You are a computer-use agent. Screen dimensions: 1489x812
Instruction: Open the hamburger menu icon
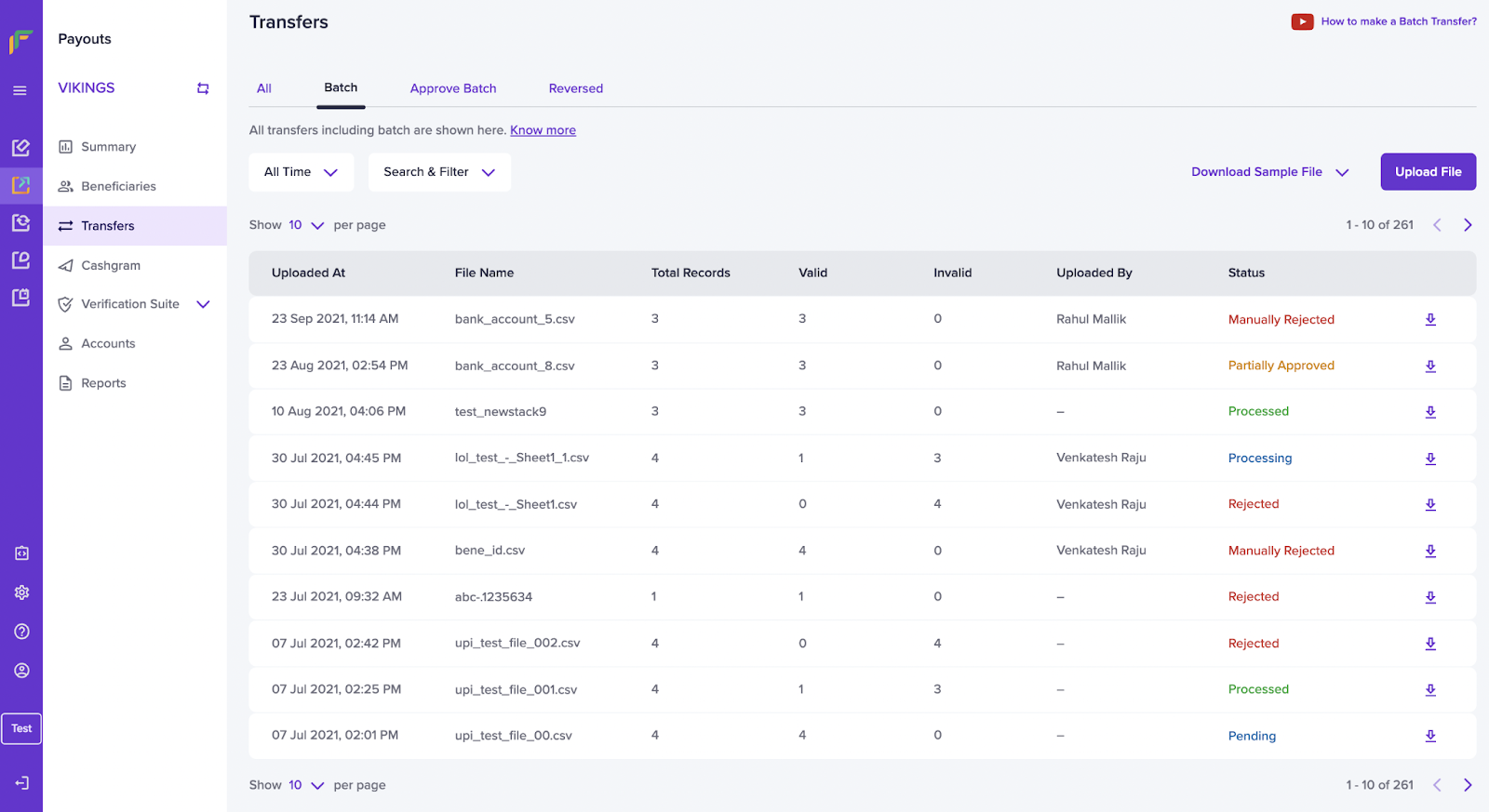click(x=20, y=90)
